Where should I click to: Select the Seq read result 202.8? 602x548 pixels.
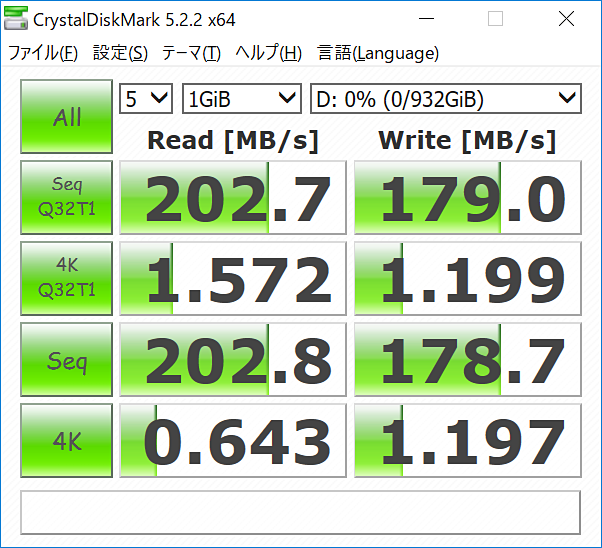[x=233, y=359]
